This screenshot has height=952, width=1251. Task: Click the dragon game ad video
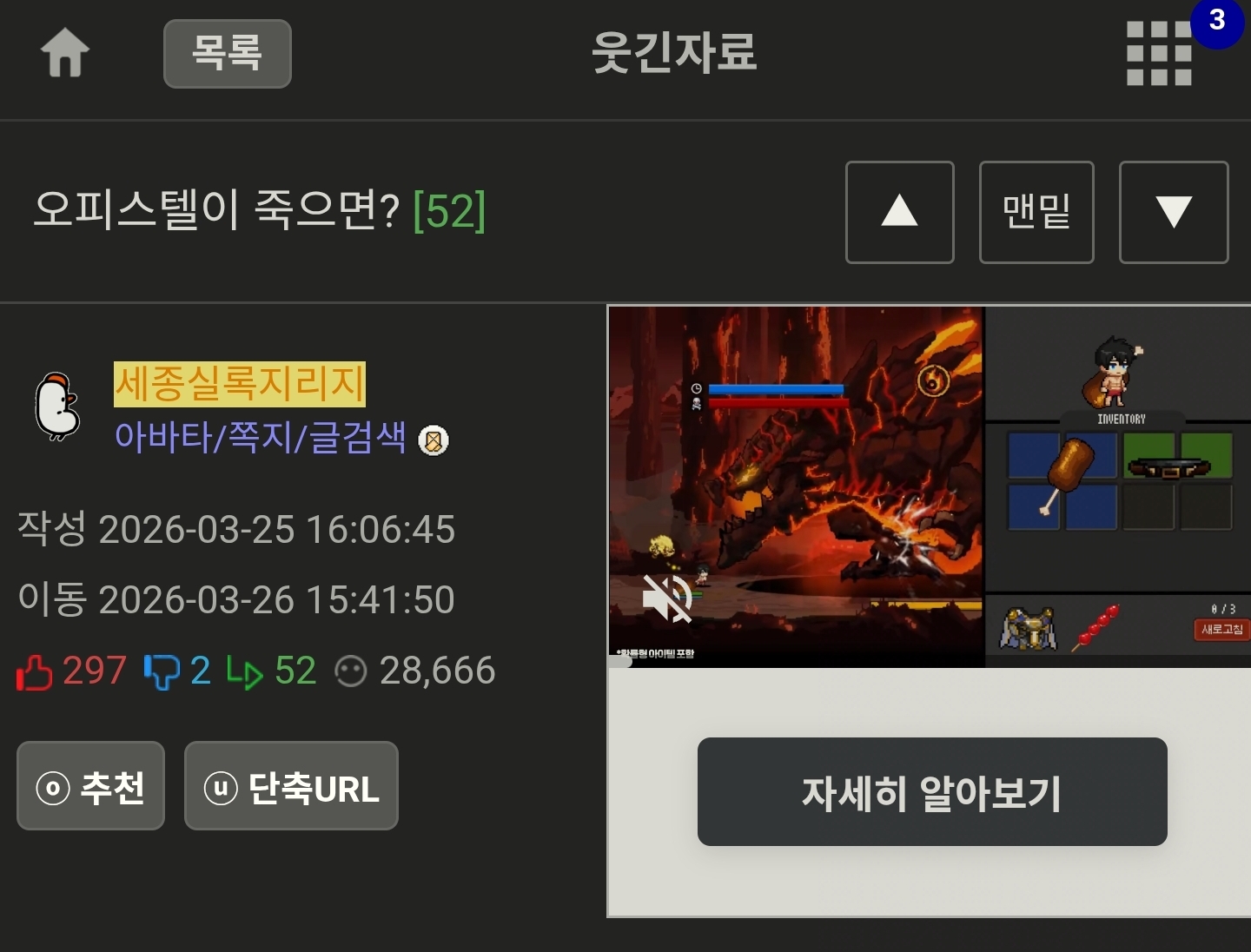797,486
